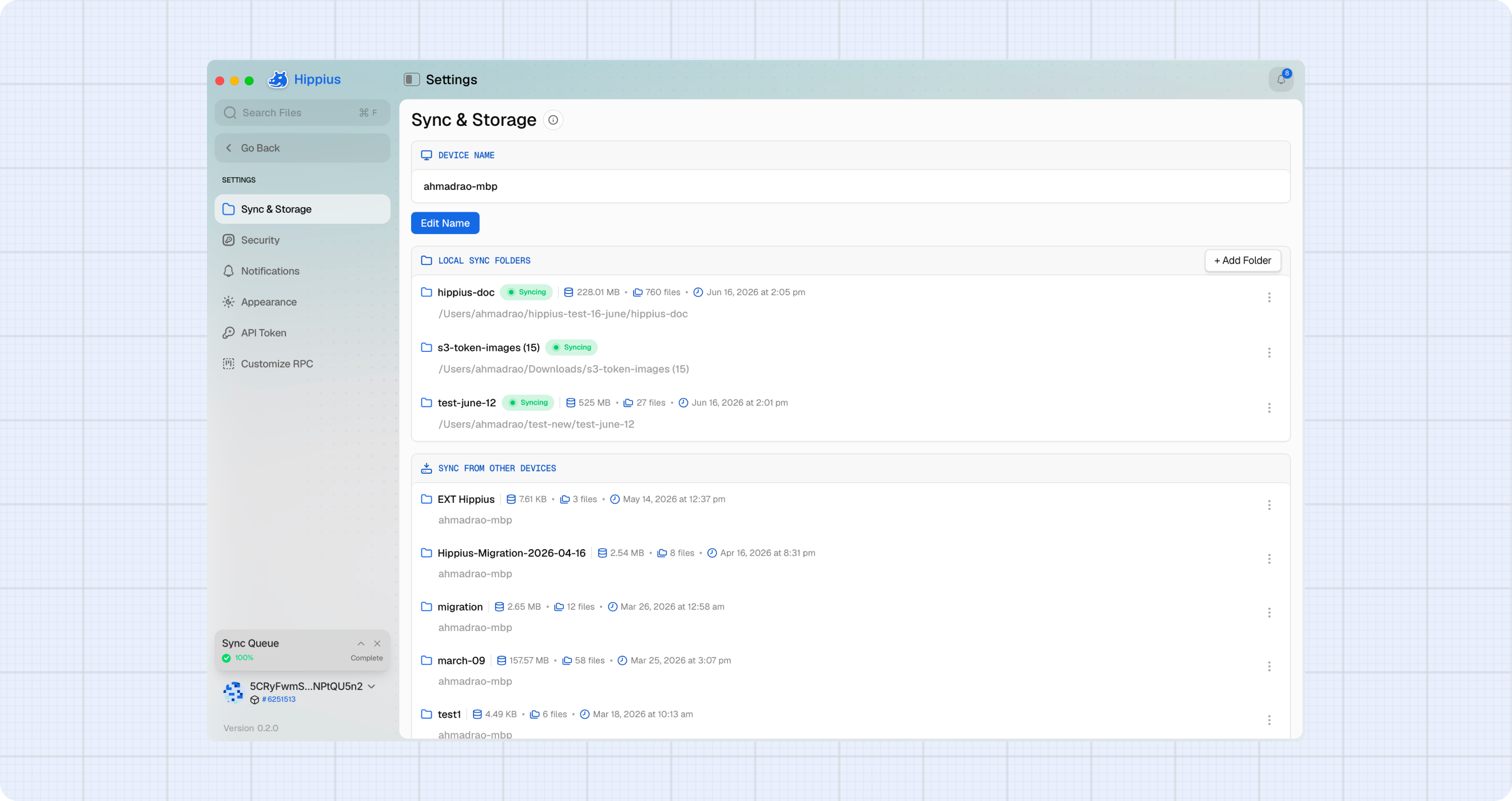Click the files count icon for march-09

[567, 660]
